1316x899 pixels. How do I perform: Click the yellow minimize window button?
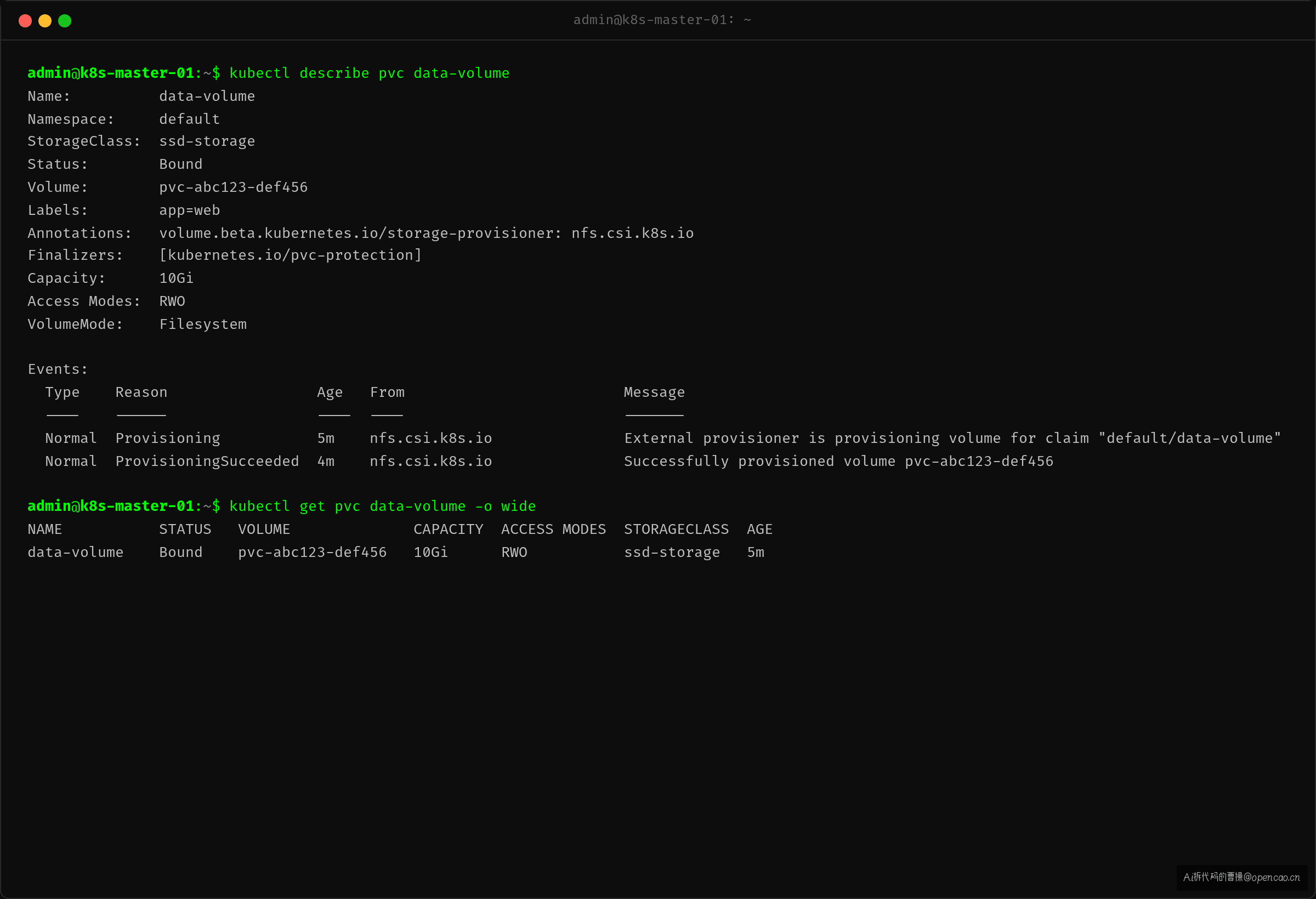[45, 21]
